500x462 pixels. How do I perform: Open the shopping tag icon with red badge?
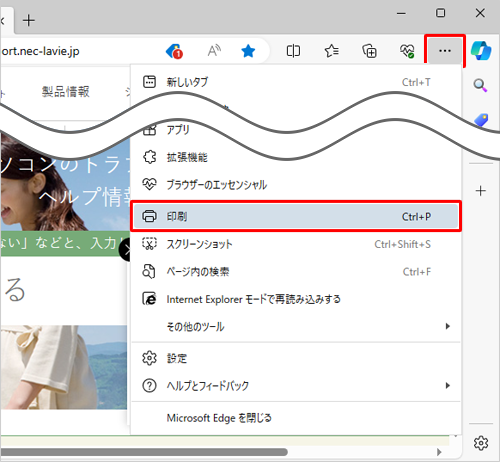(174, 51)
